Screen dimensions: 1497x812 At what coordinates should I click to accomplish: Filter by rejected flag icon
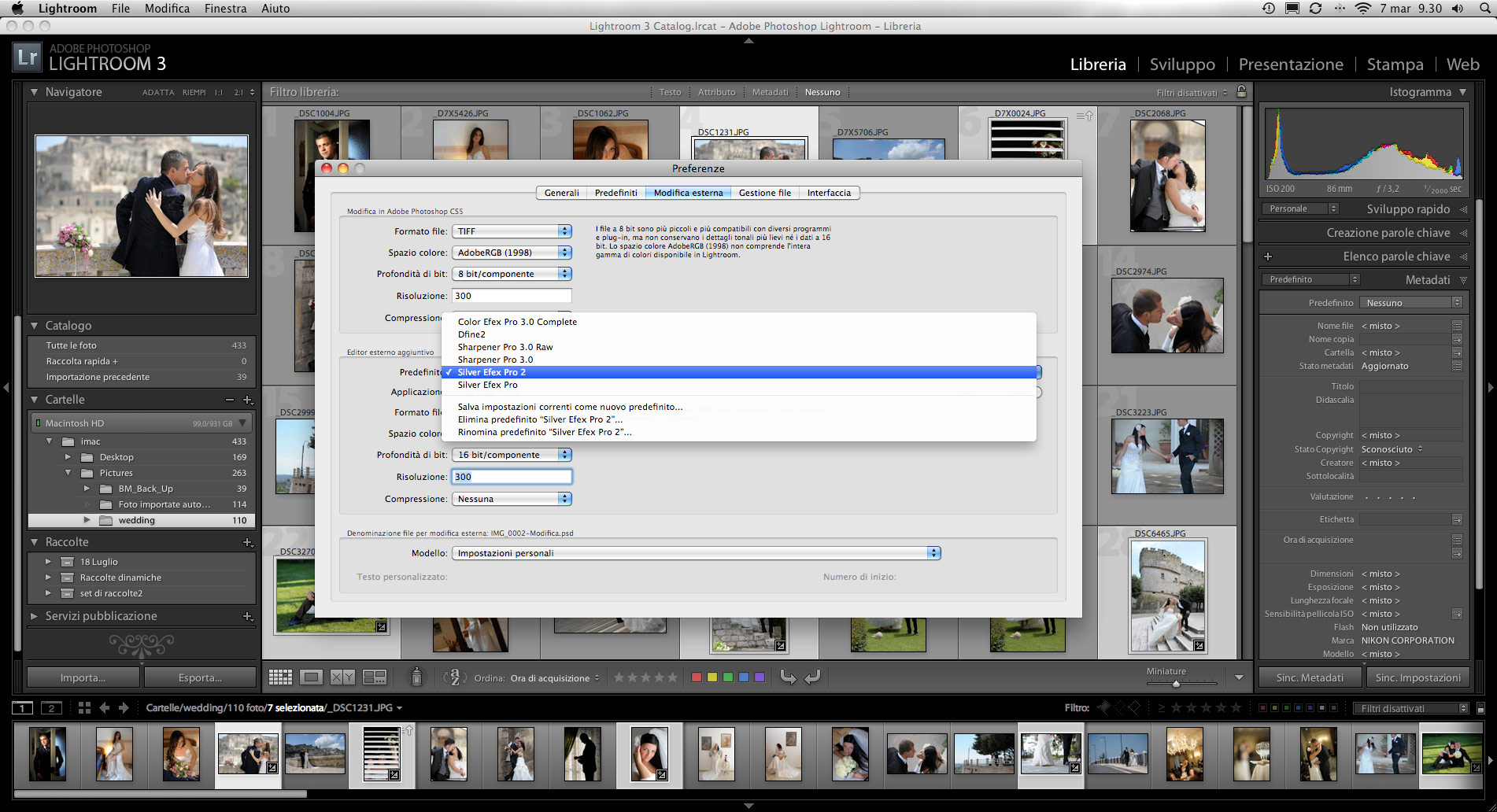1134,707
